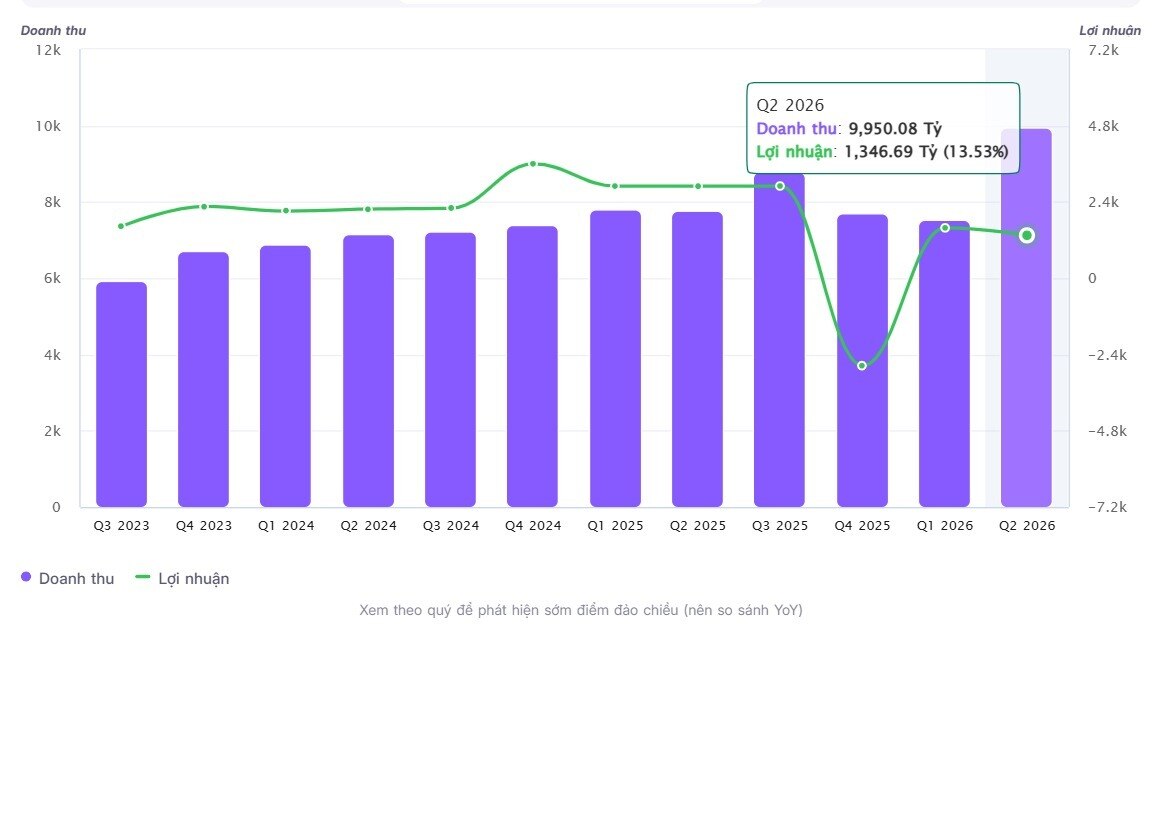Select the negative profit point at Q4 2025

click(862, 365)
